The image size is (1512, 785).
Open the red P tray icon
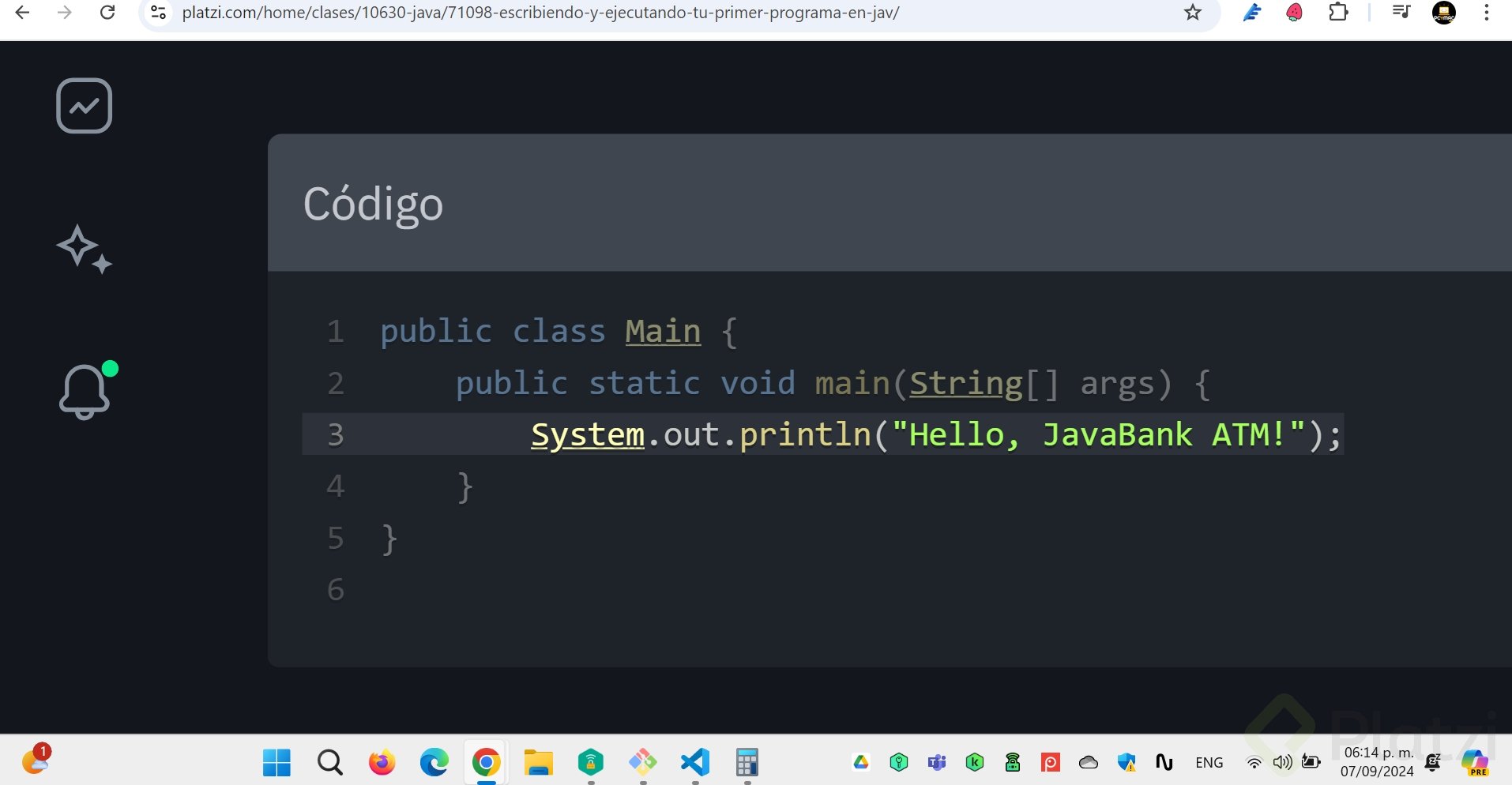1051,762
